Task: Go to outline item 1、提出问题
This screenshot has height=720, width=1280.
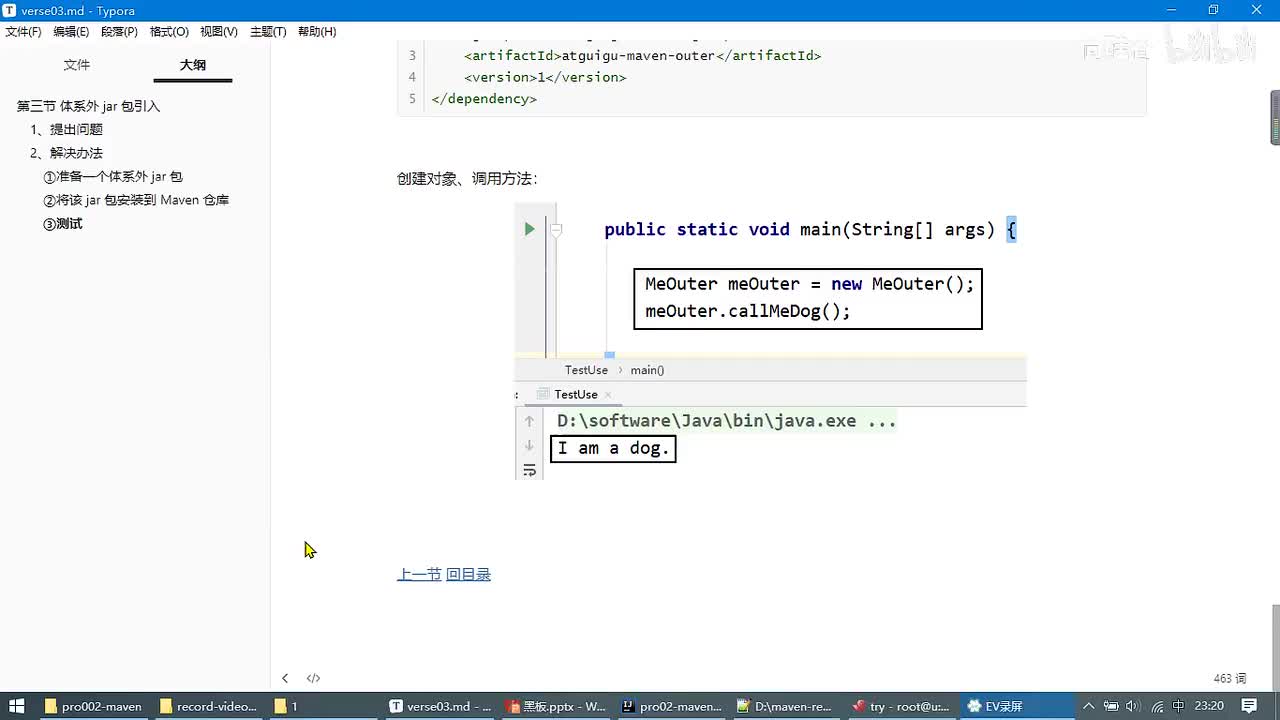Action: click(x=66, y=129)
